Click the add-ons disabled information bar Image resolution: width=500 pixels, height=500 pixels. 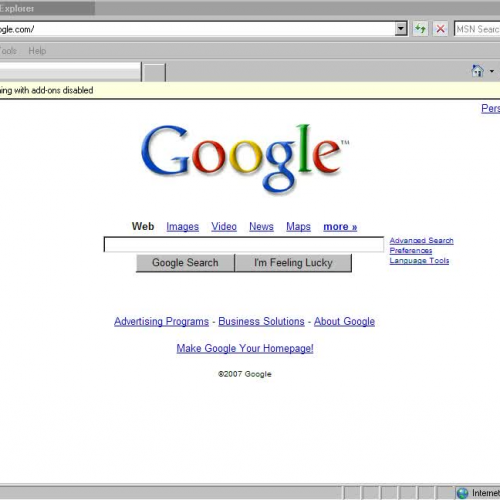point(250,90)
